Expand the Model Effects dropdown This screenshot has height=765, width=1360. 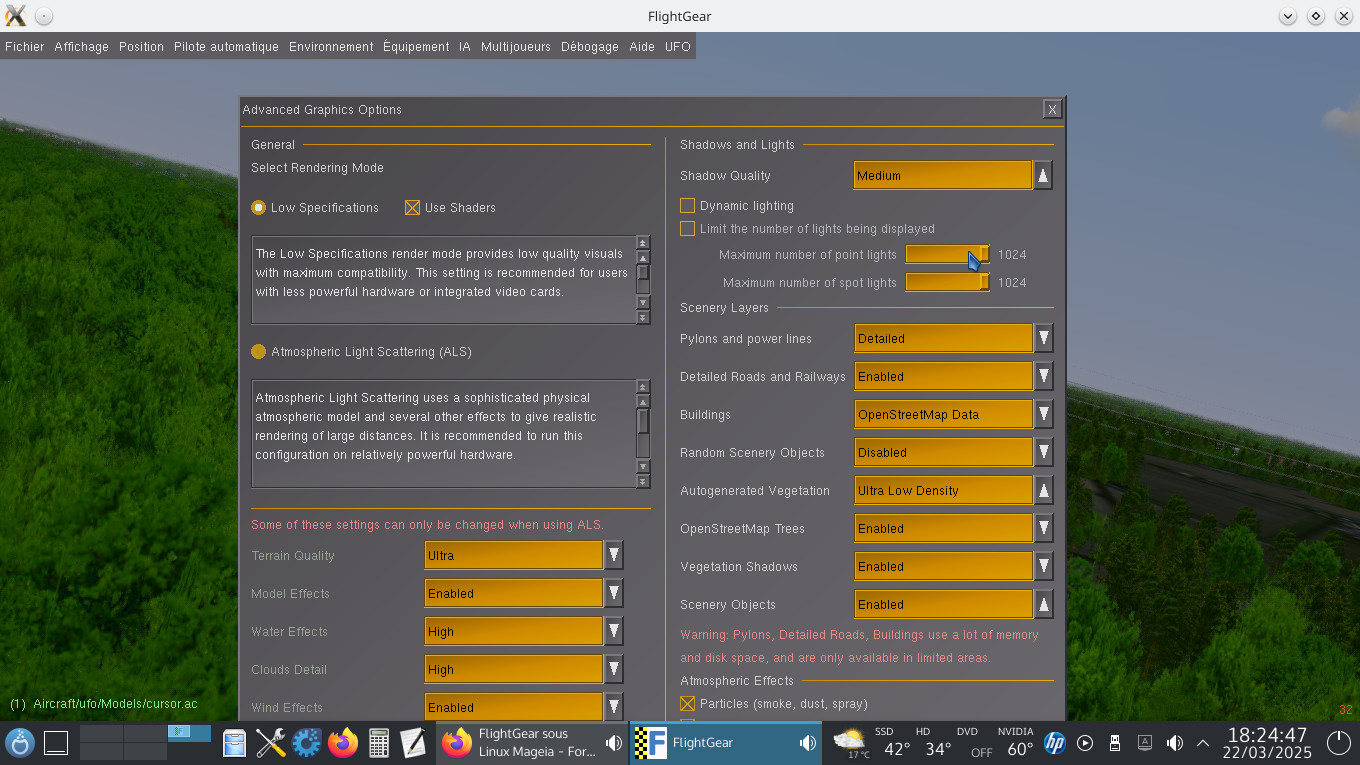point(614,594)
